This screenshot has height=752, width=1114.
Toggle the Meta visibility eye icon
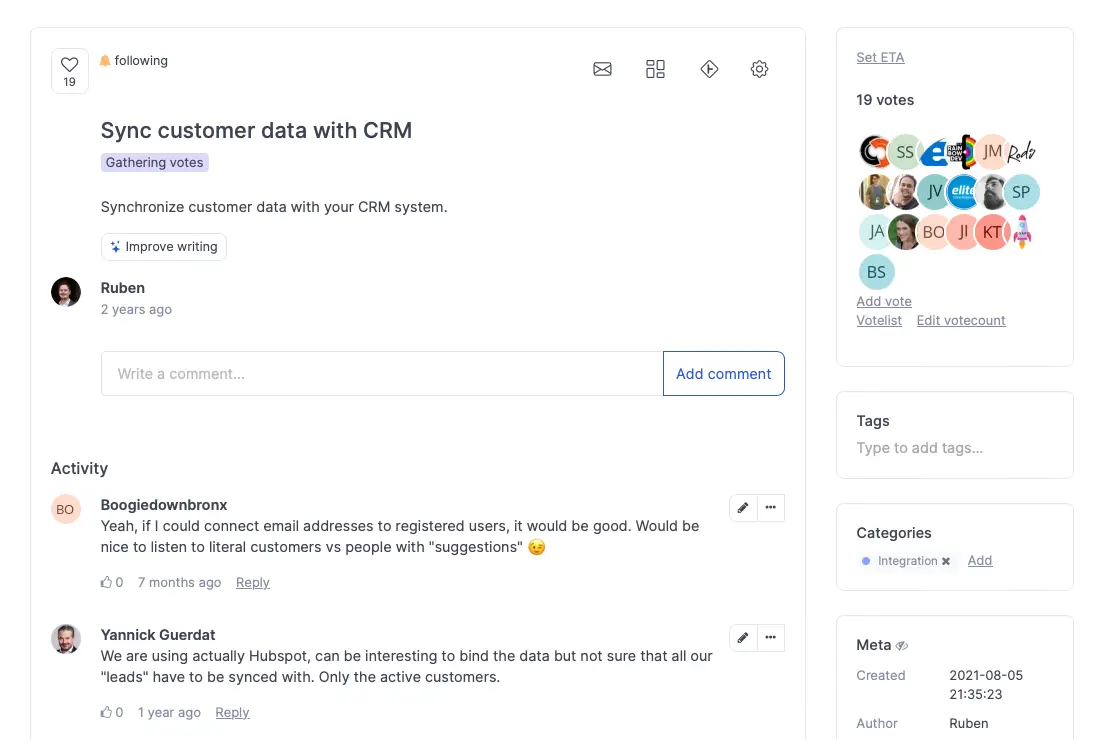point(901,646)
